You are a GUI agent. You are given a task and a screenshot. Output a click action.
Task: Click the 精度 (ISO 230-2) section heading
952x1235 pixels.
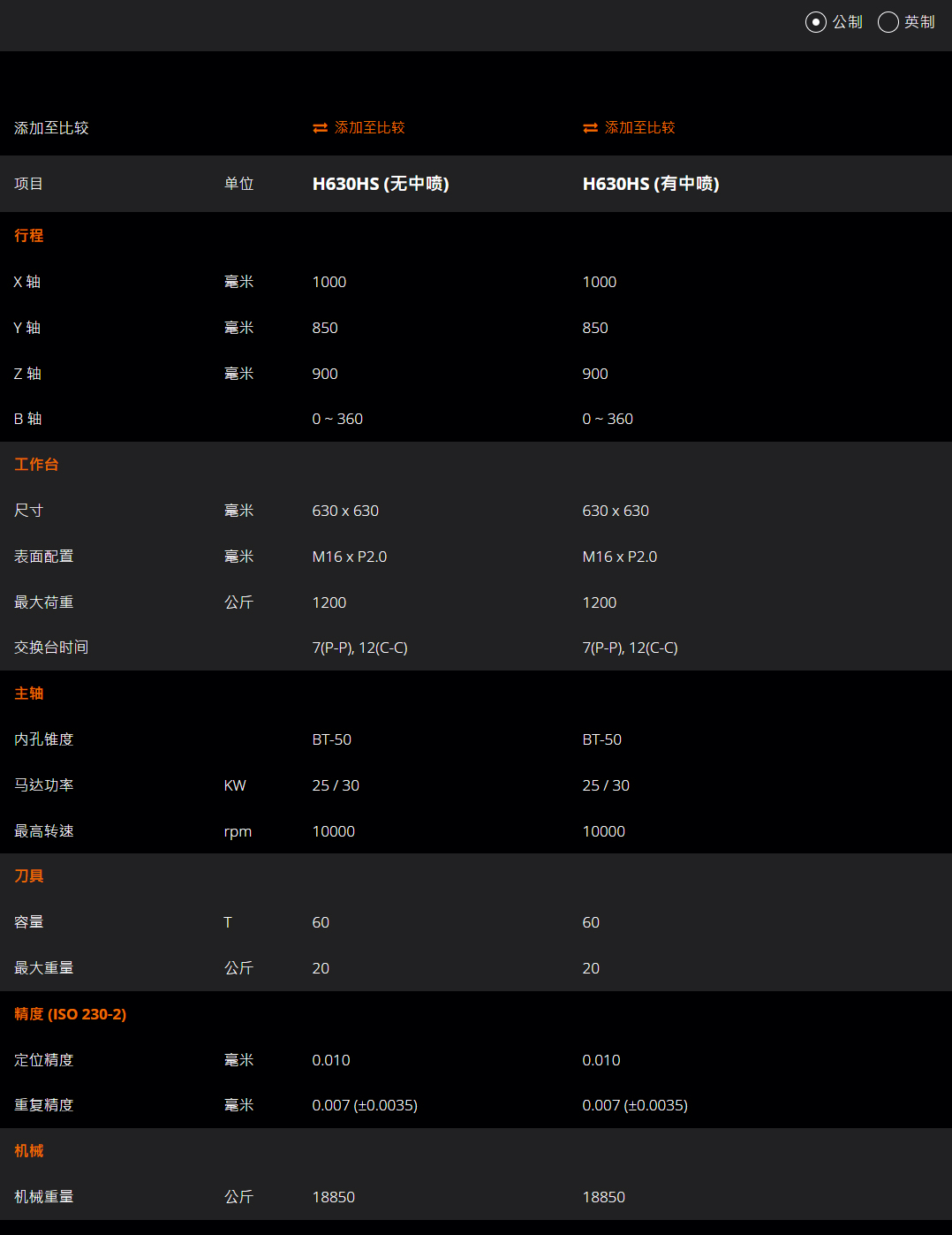pos(71,1014)
